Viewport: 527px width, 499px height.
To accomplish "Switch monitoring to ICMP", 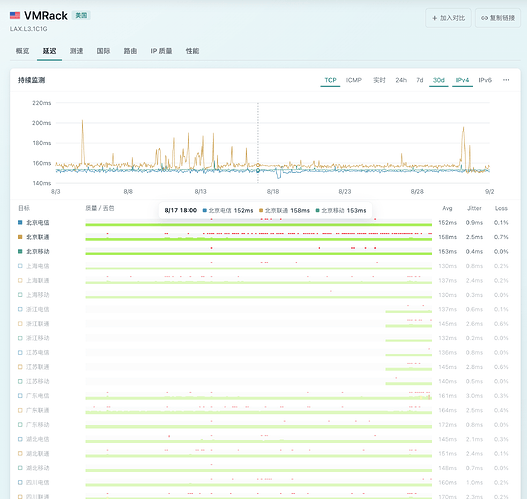I will (354, 80).
